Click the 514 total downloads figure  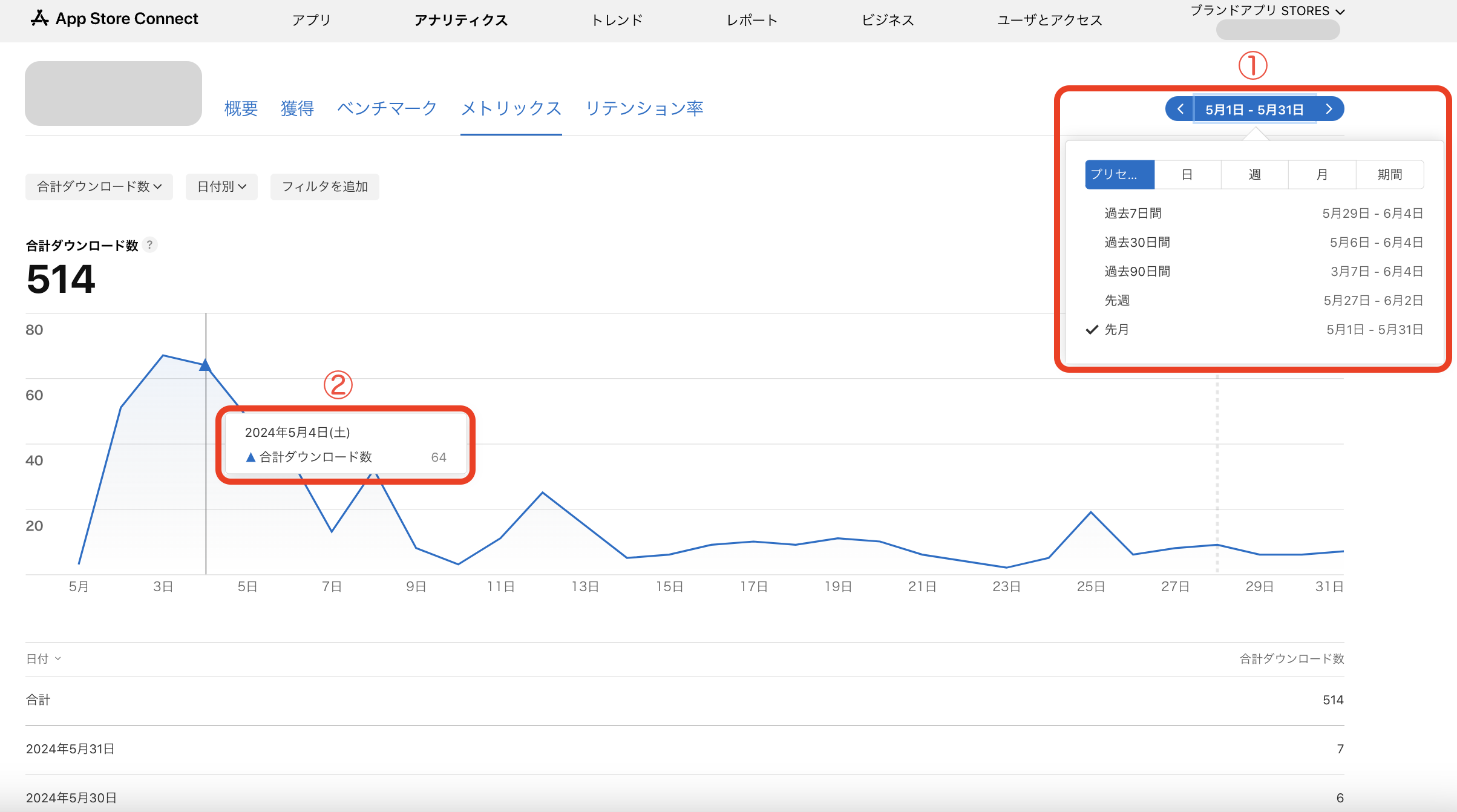[x=61, y=279]
